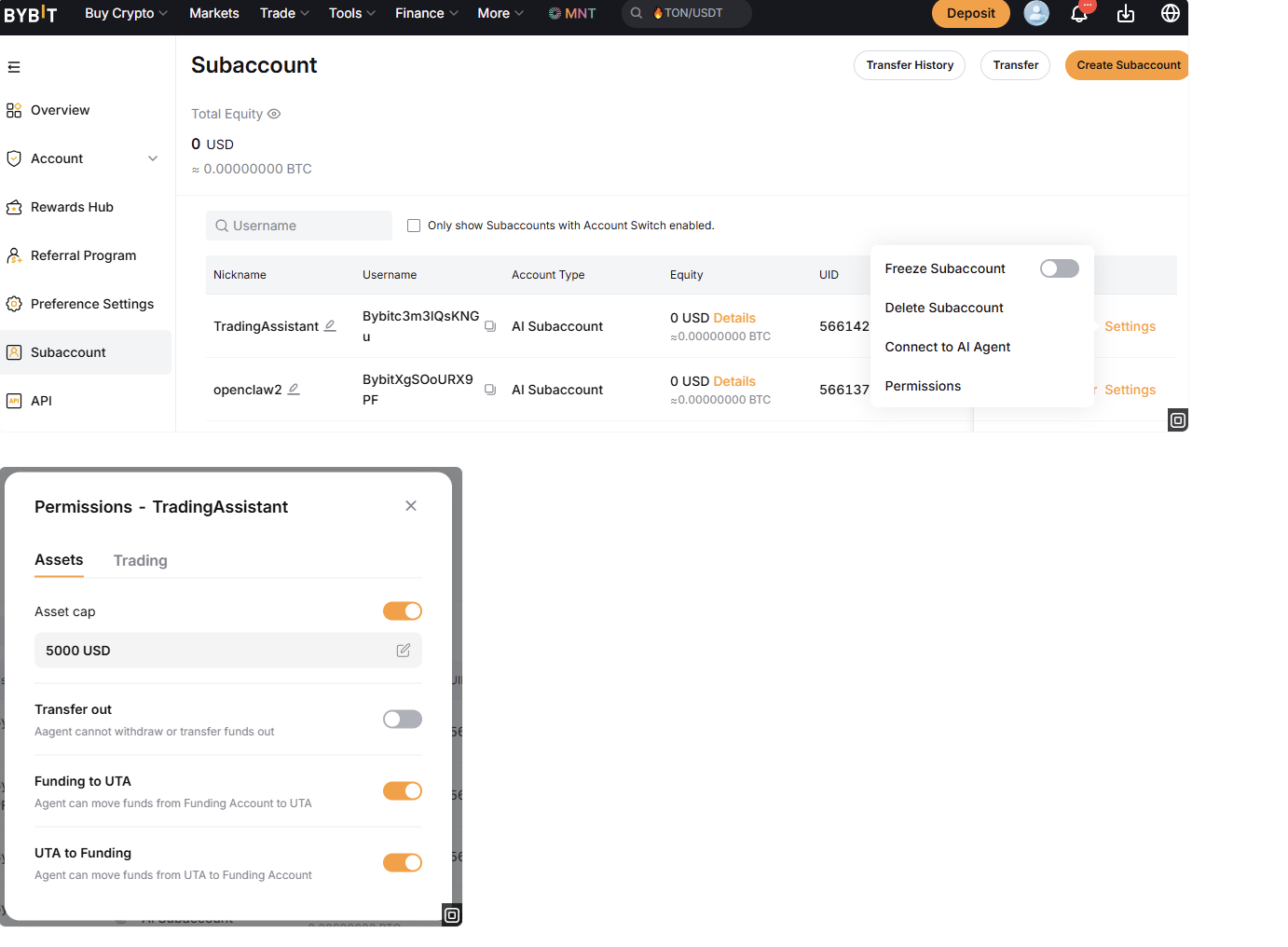Click the download app icon in header
The height and width of the screenshot is (947, 1288).
[x=1126, y=13]
